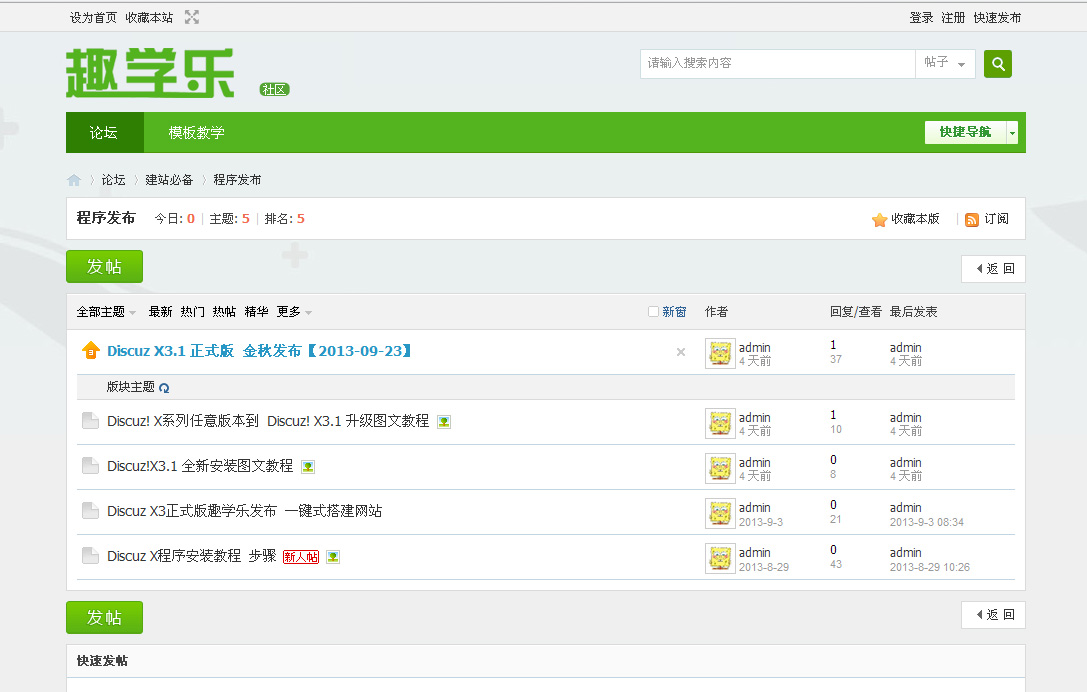
Task: Click the refresh icon next to 版块主题
Action: [x=164, y=388]
